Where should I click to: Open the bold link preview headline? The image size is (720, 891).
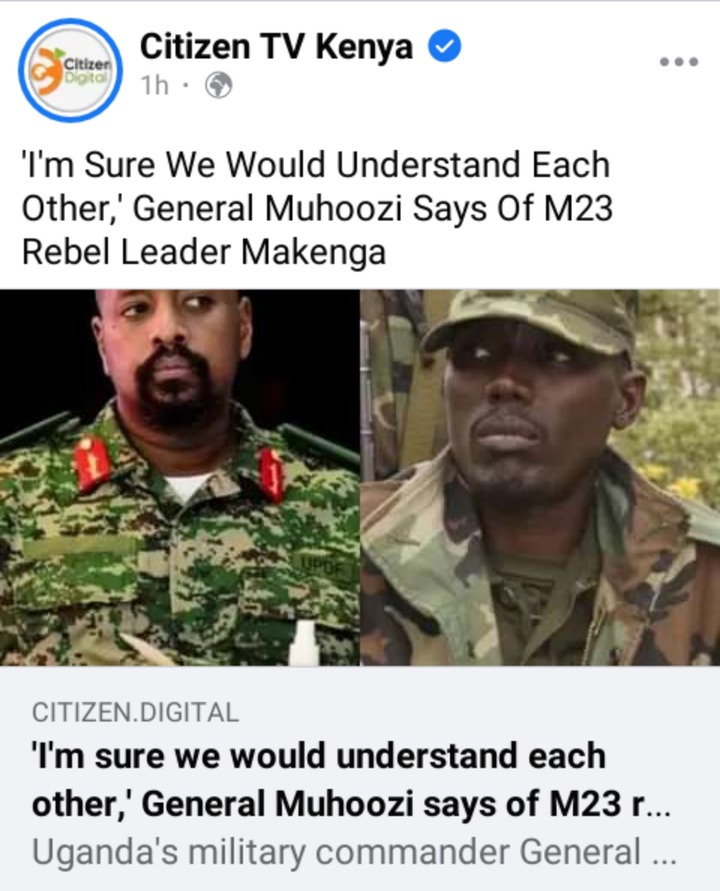pyautogui.click(x=351, y=780)
